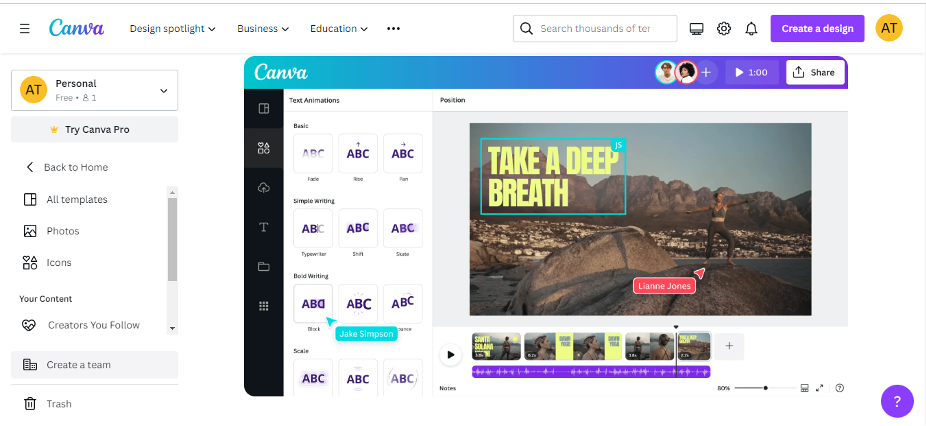Screen dimensions: 926x426
Task: Open Photos in sidebar
Action: pyautogui.click(x=51, y=231)
